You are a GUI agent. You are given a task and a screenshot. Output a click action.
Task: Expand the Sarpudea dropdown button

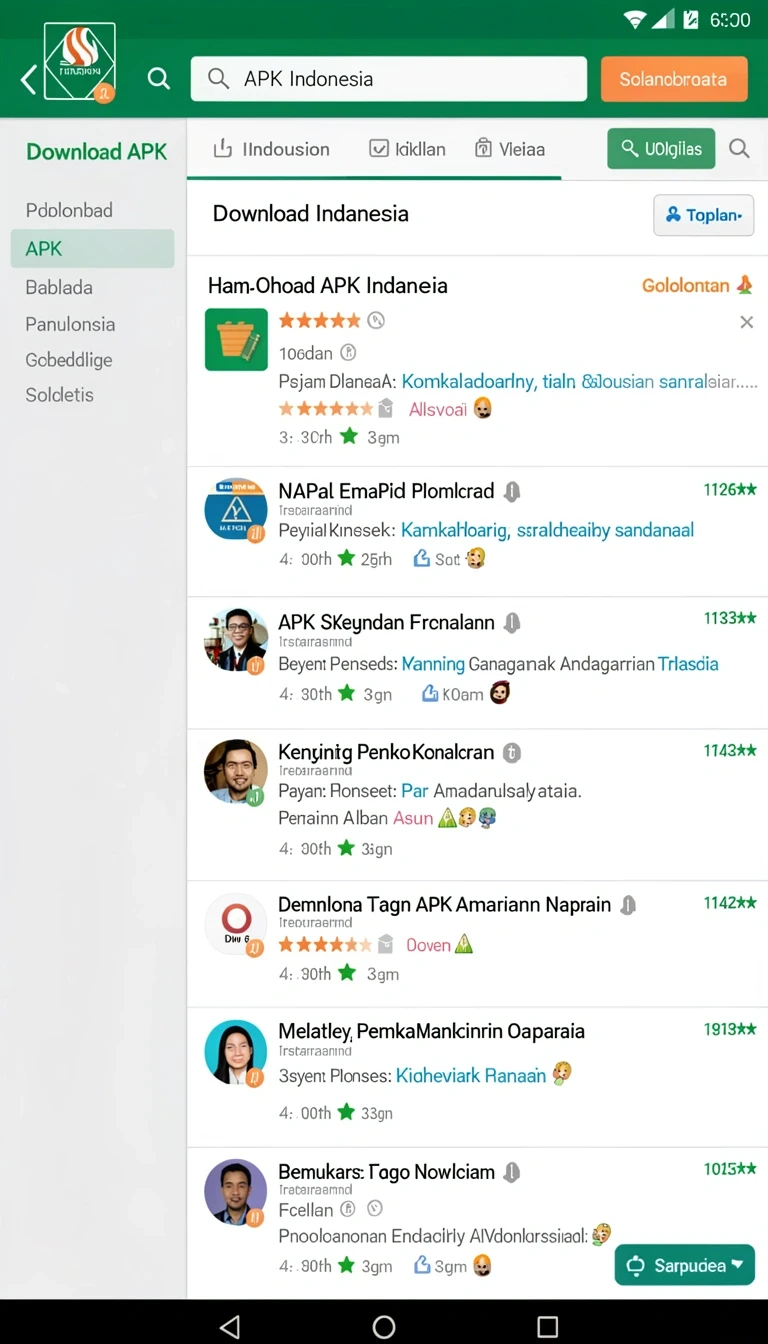click(x=684, y=1265)
